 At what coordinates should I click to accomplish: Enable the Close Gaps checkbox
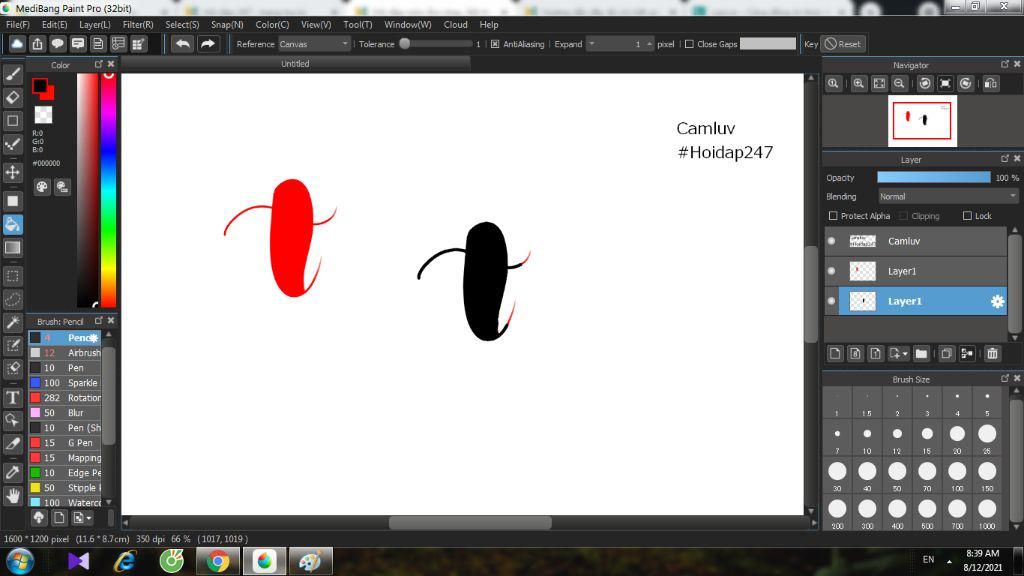(x=689, y=44)
